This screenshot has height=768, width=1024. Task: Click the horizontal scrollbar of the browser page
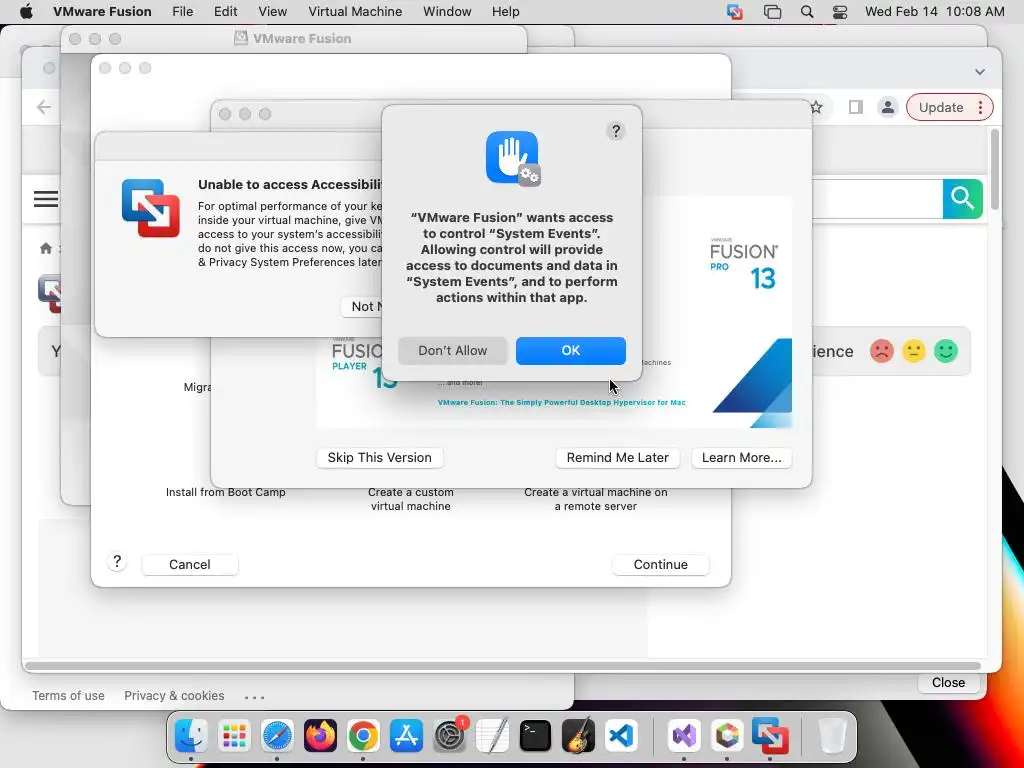point(503,666)
